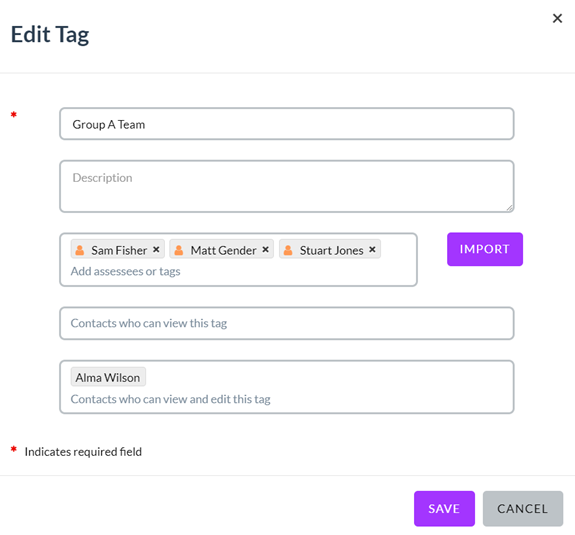Remove Stuart Jones from assessees

pyautogui.click(x=372, y=249)
